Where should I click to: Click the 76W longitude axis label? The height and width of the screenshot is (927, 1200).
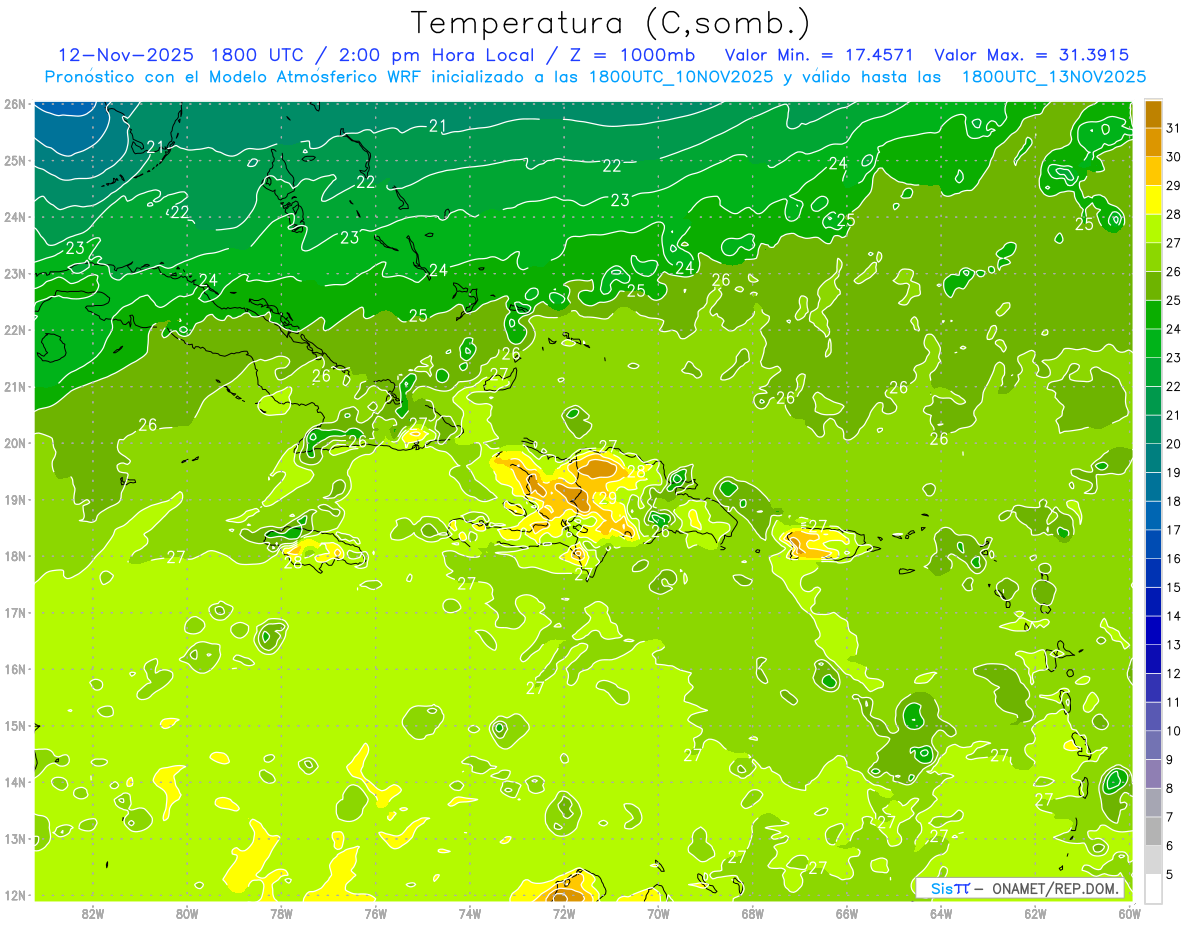coord(375,913)
